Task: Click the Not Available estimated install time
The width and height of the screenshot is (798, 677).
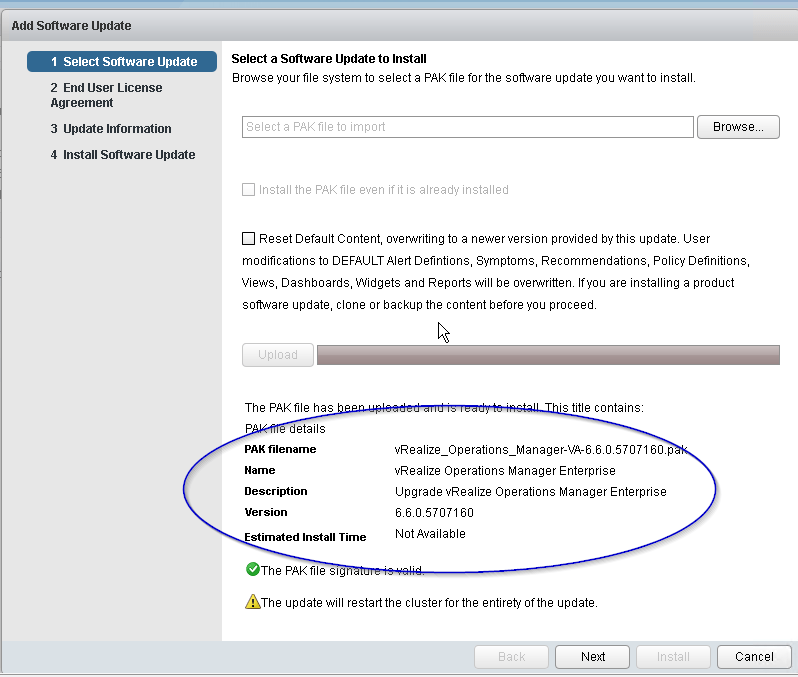Action: pos(430,534)
